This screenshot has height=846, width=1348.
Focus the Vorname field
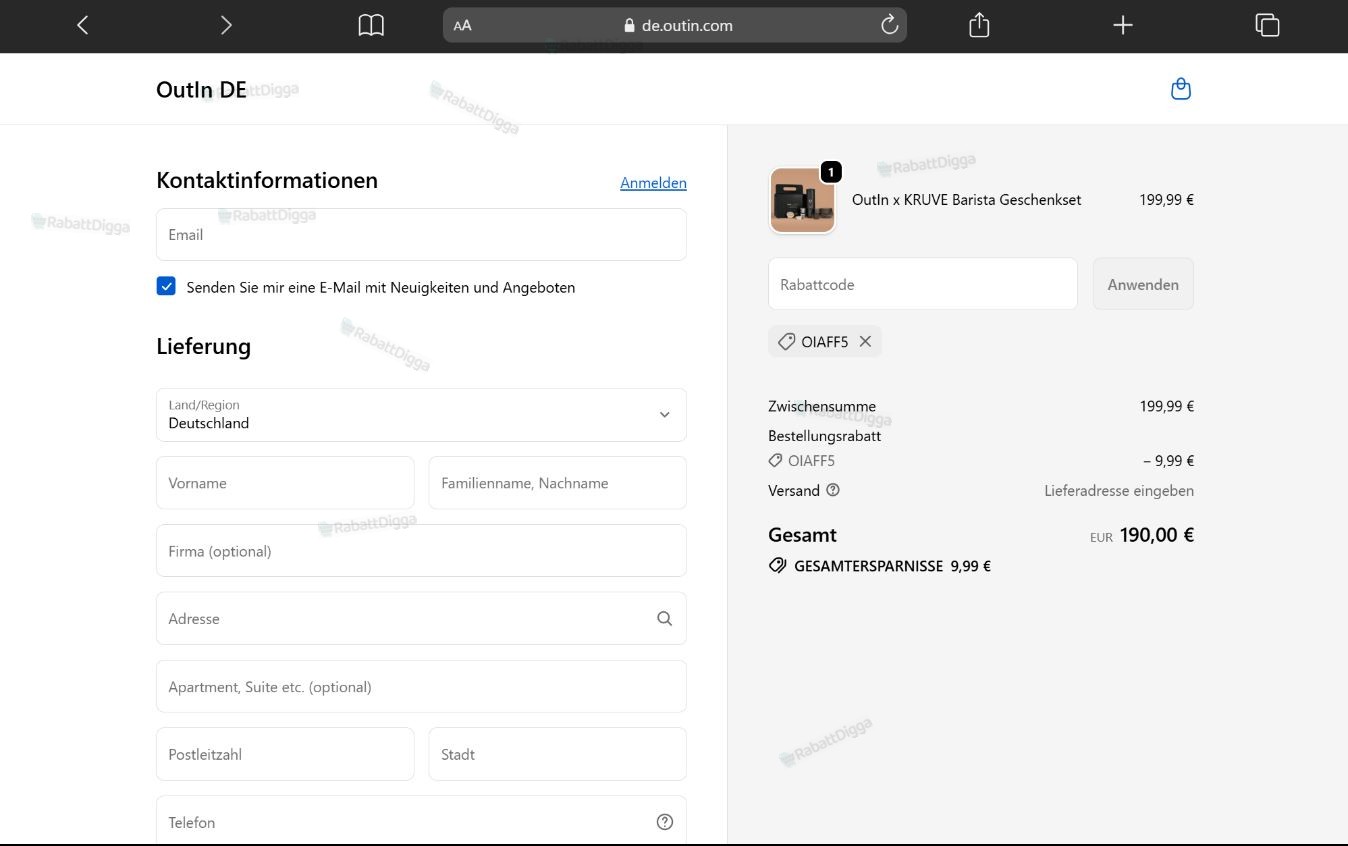point(285,483)
